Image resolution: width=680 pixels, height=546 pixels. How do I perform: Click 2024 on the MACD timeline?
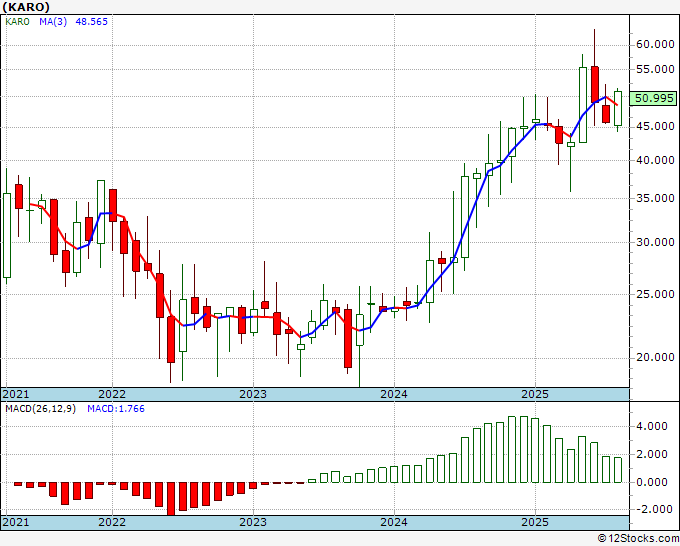point(394,522)
